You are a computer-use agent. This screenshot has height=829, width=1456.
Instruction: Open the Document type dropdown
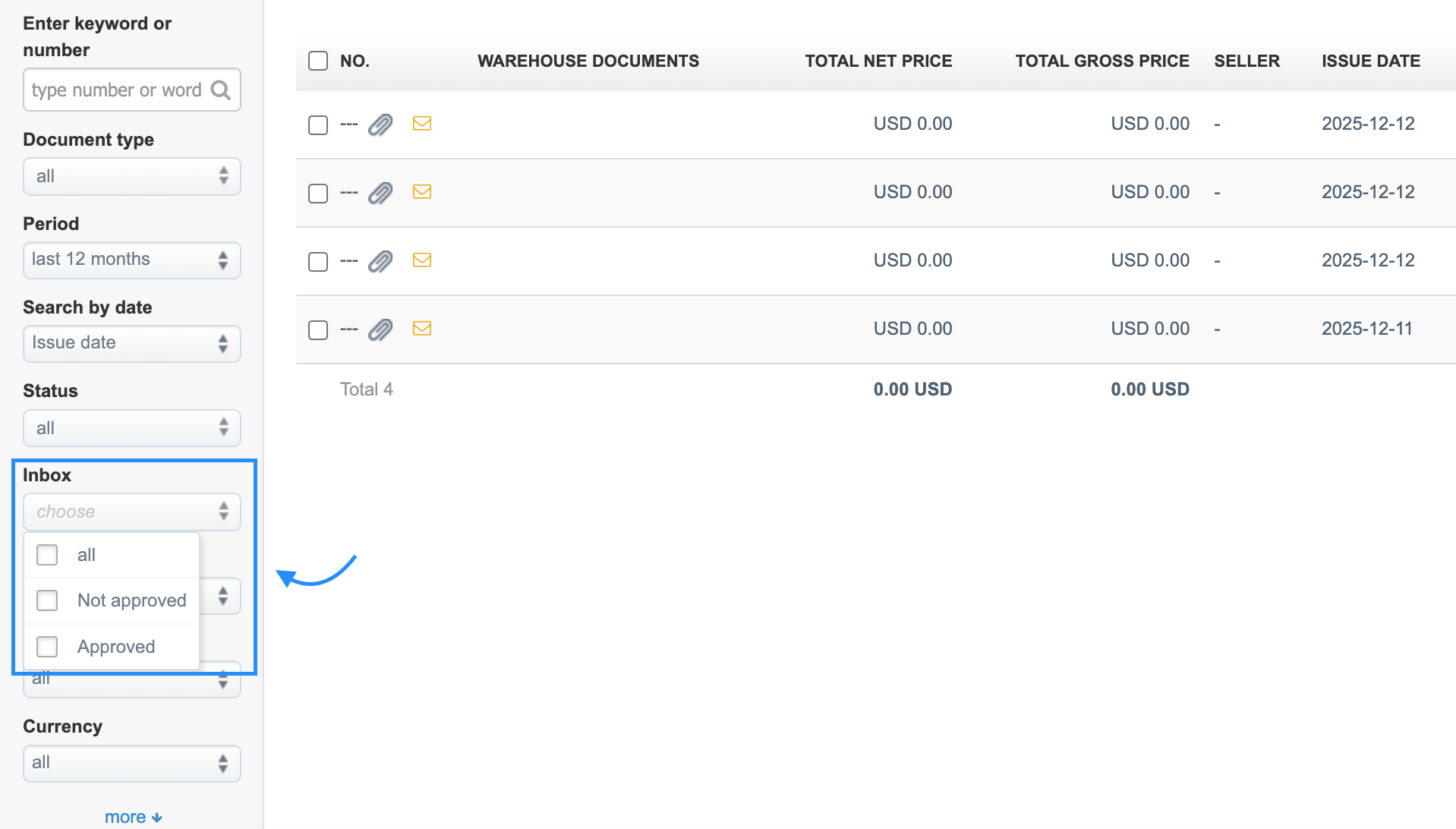pyautogui.click(x=132, y=176)
